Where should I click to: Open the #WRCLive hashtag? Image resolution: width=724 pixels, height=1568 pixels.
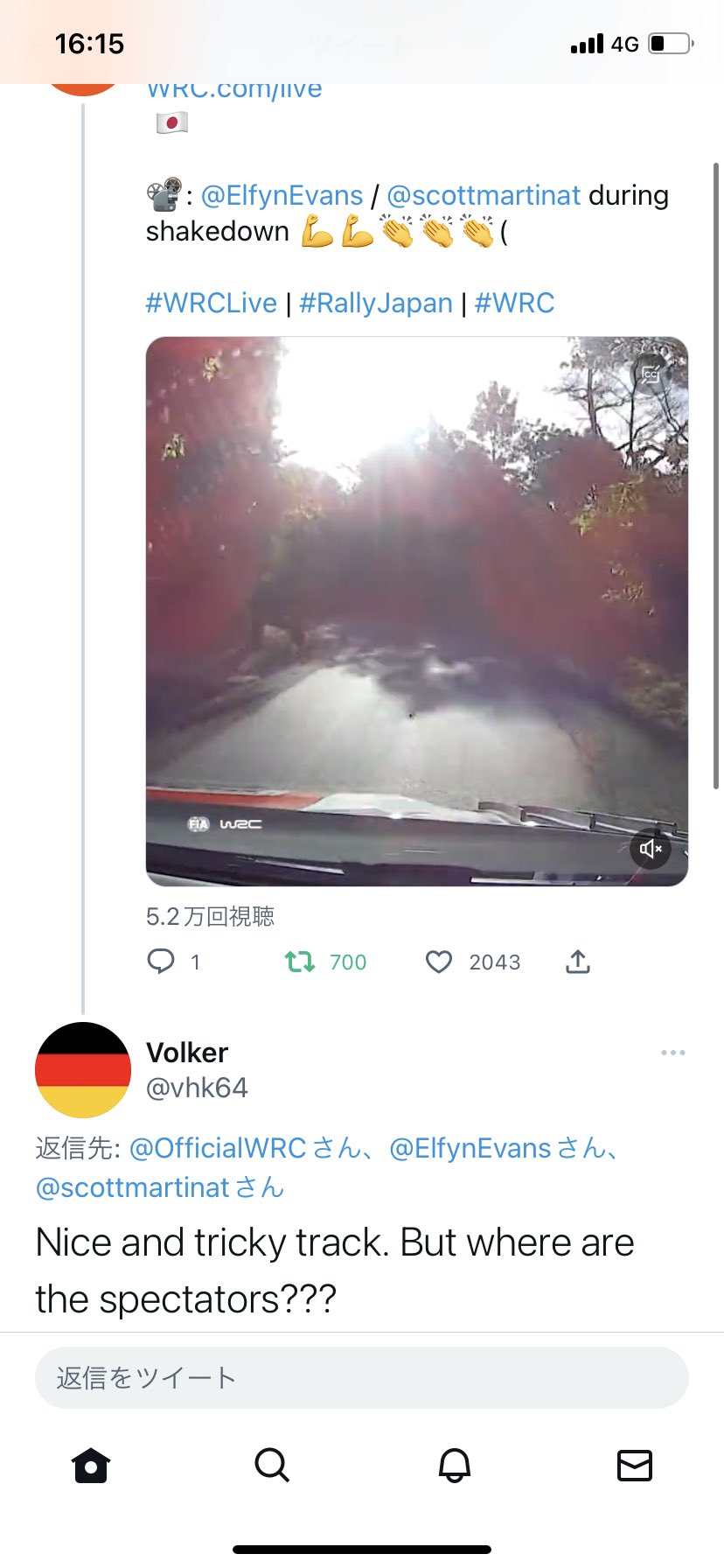pyautogui.click(x=211, y=303)
